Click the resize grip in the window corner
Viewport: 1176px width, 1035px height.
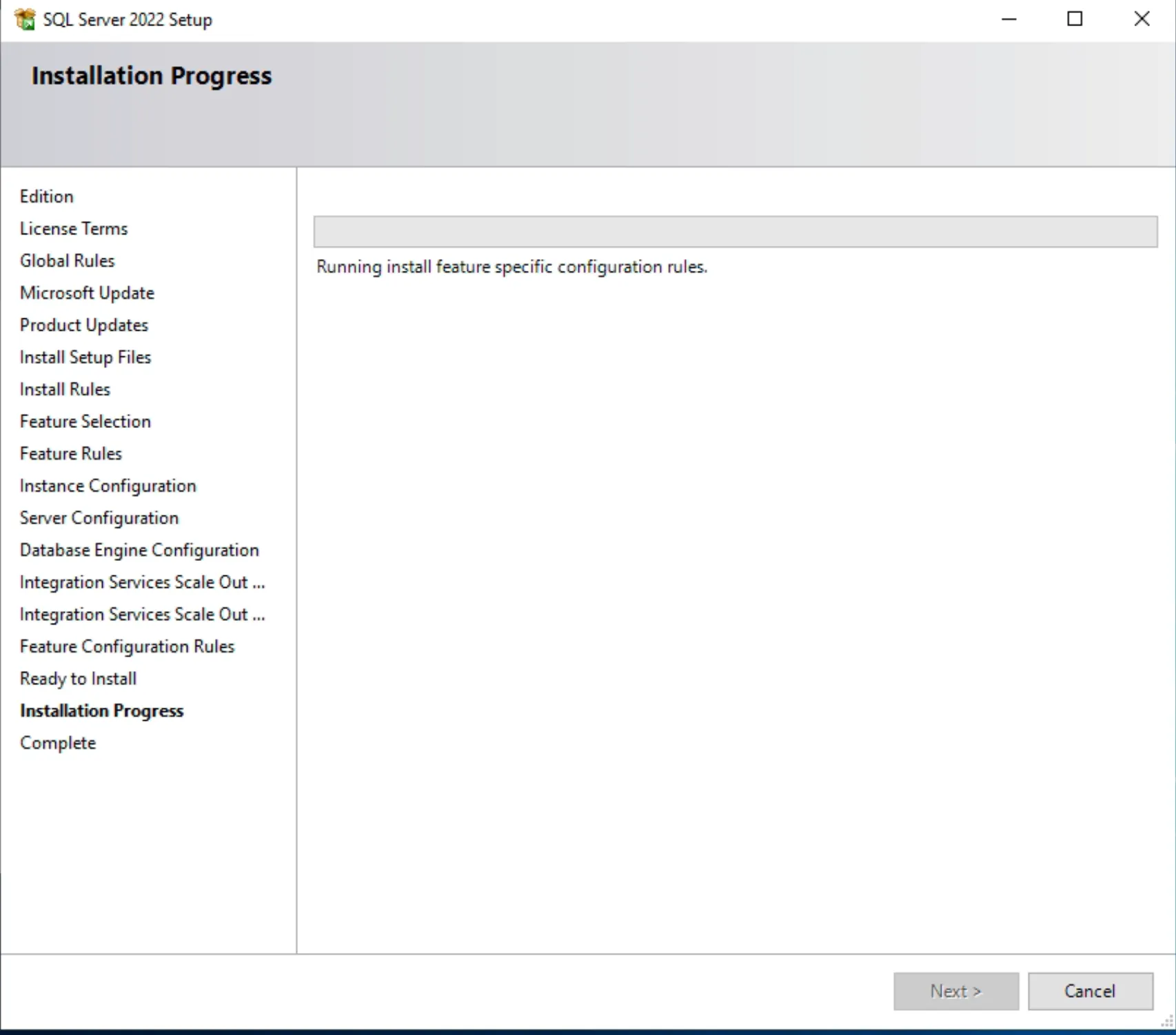click(x=1167, y=1022)
